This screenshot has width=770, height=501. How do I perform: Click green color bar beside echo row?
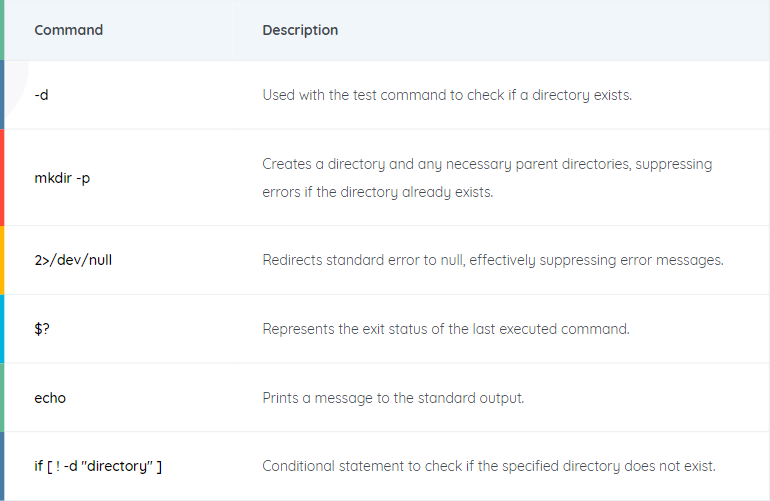pyautogui.click(x=2, y=398)
